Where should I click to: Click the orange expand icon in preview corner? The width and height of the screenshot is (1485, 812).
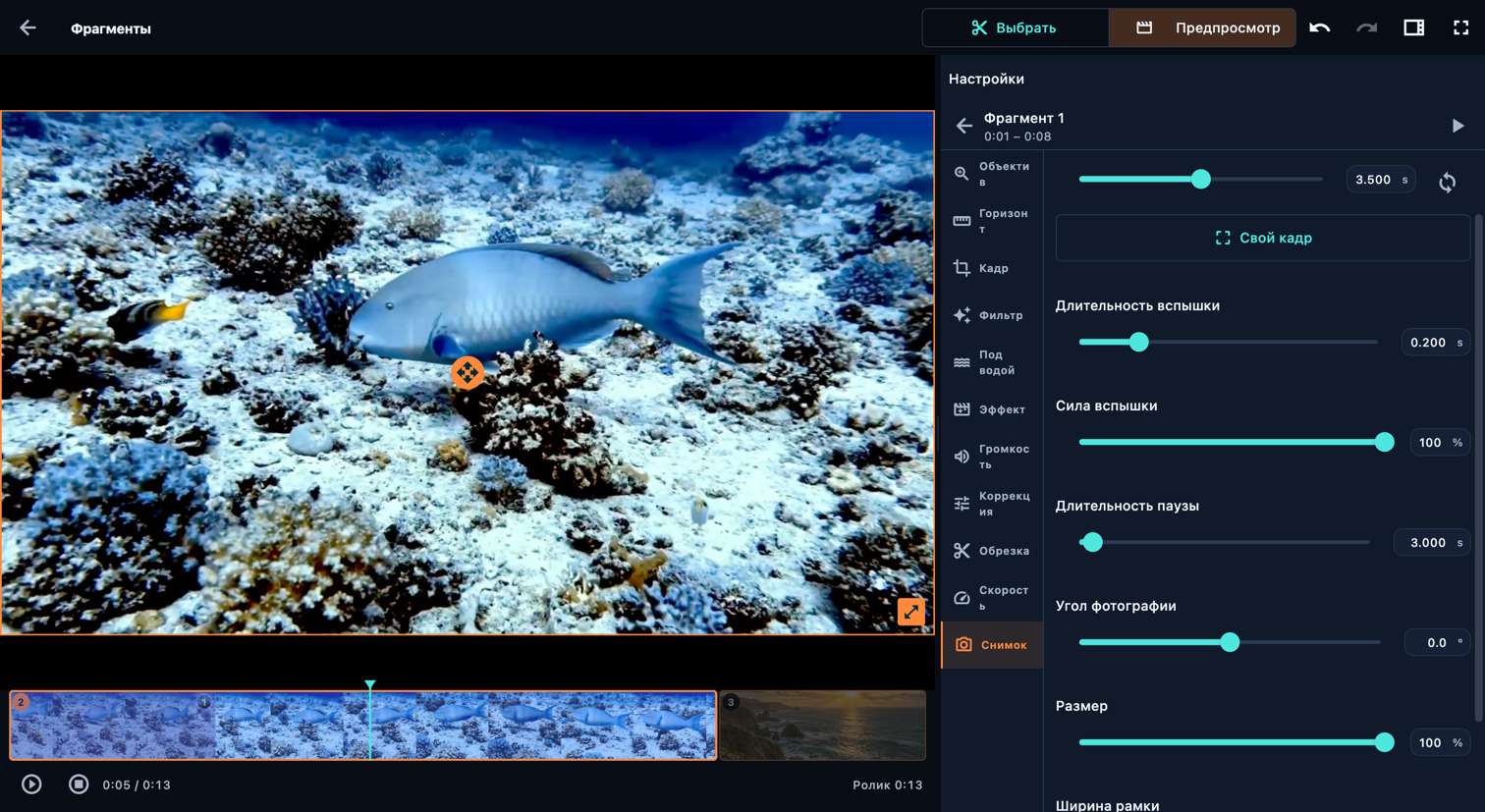tap(910, 612)
